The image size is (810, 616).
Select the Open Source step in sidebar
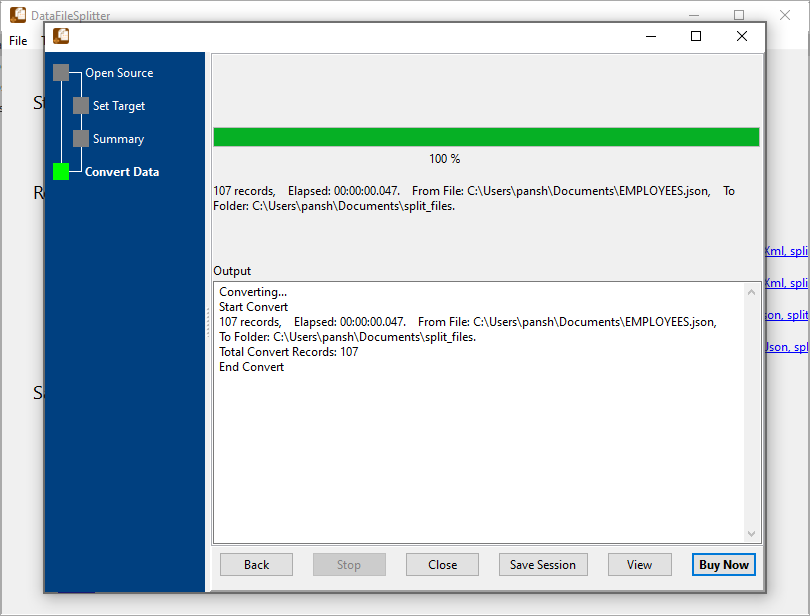point(121,72)
